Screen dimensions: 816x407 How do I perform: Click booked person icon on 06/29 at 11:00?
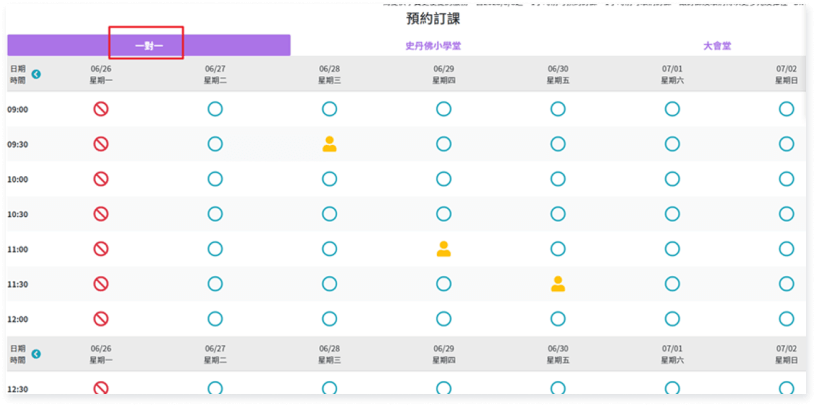point(444,249)
